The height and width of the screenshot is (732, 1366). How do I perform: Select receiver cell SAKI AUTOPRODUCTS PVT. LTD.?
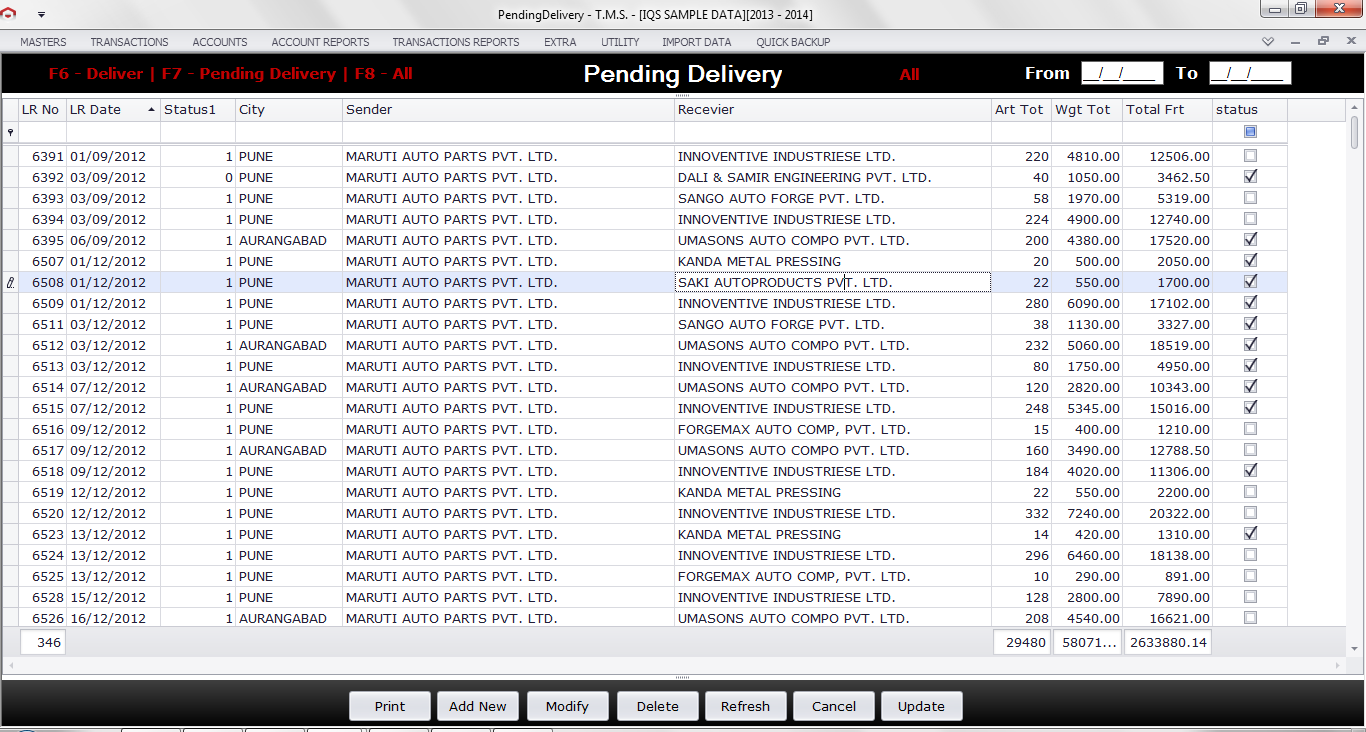(x=833, y=283)
